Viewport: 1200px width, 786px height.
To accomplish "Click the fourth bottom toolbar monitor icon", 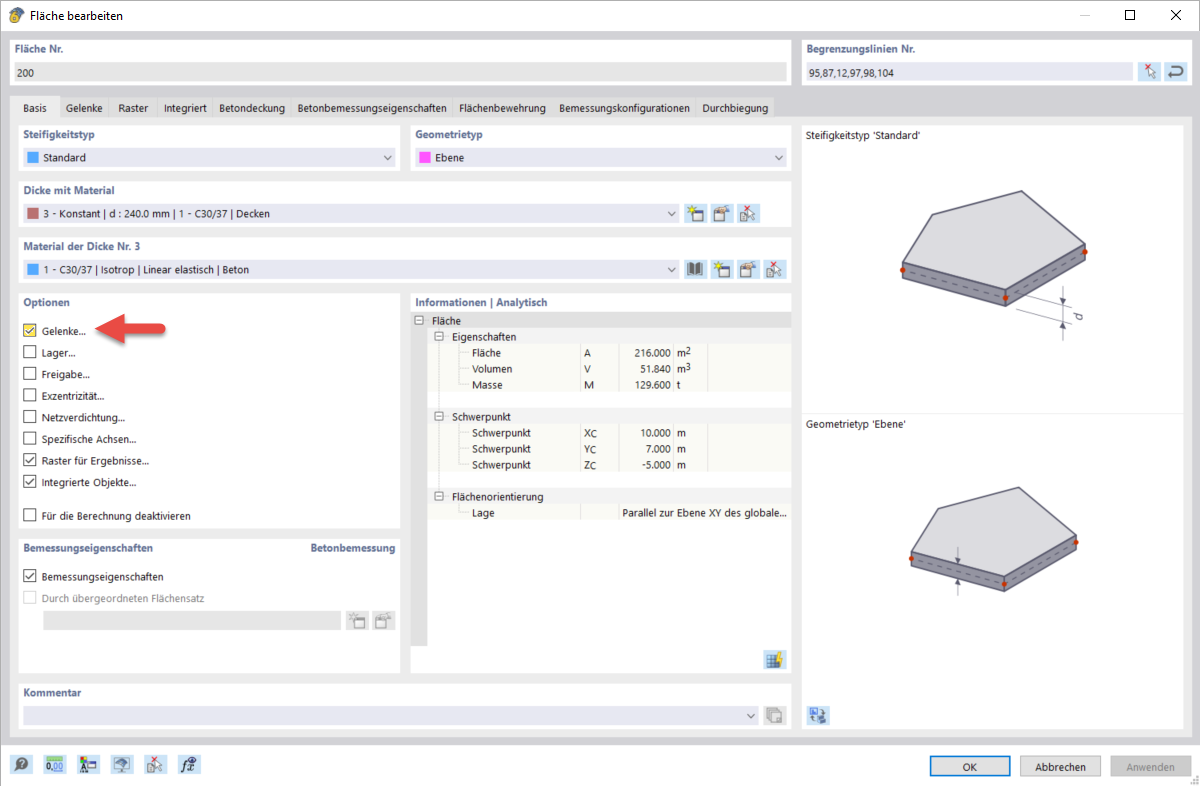I will click(x=122, y=764).
